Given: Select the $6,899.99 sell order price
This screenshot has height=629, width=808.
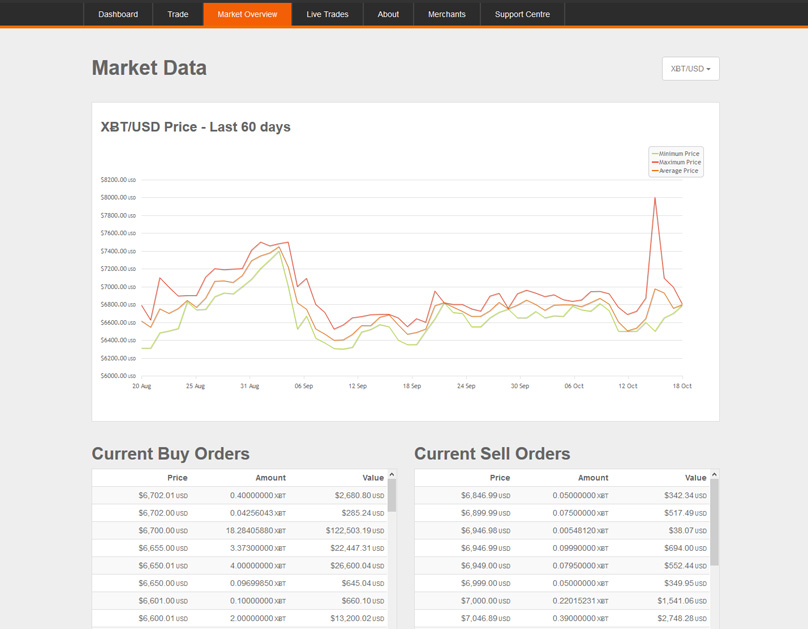Looking at the screenshot, I should (485, 513).
